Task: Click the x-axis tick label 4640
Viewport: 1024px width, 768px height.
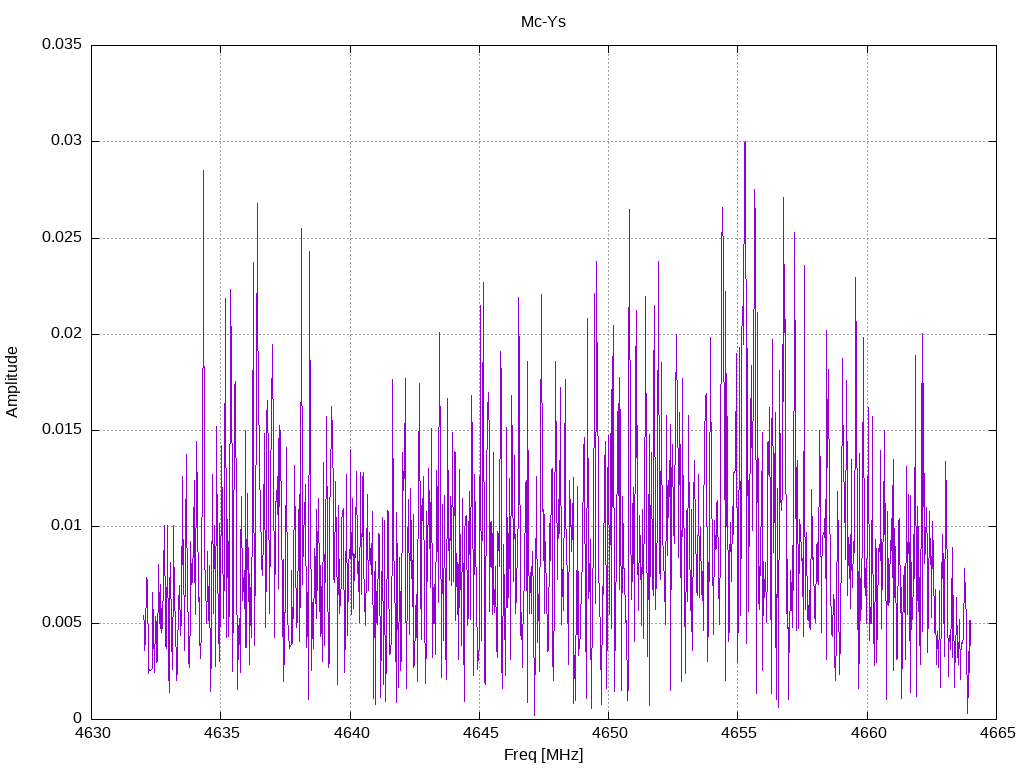Action: point(350,733)
